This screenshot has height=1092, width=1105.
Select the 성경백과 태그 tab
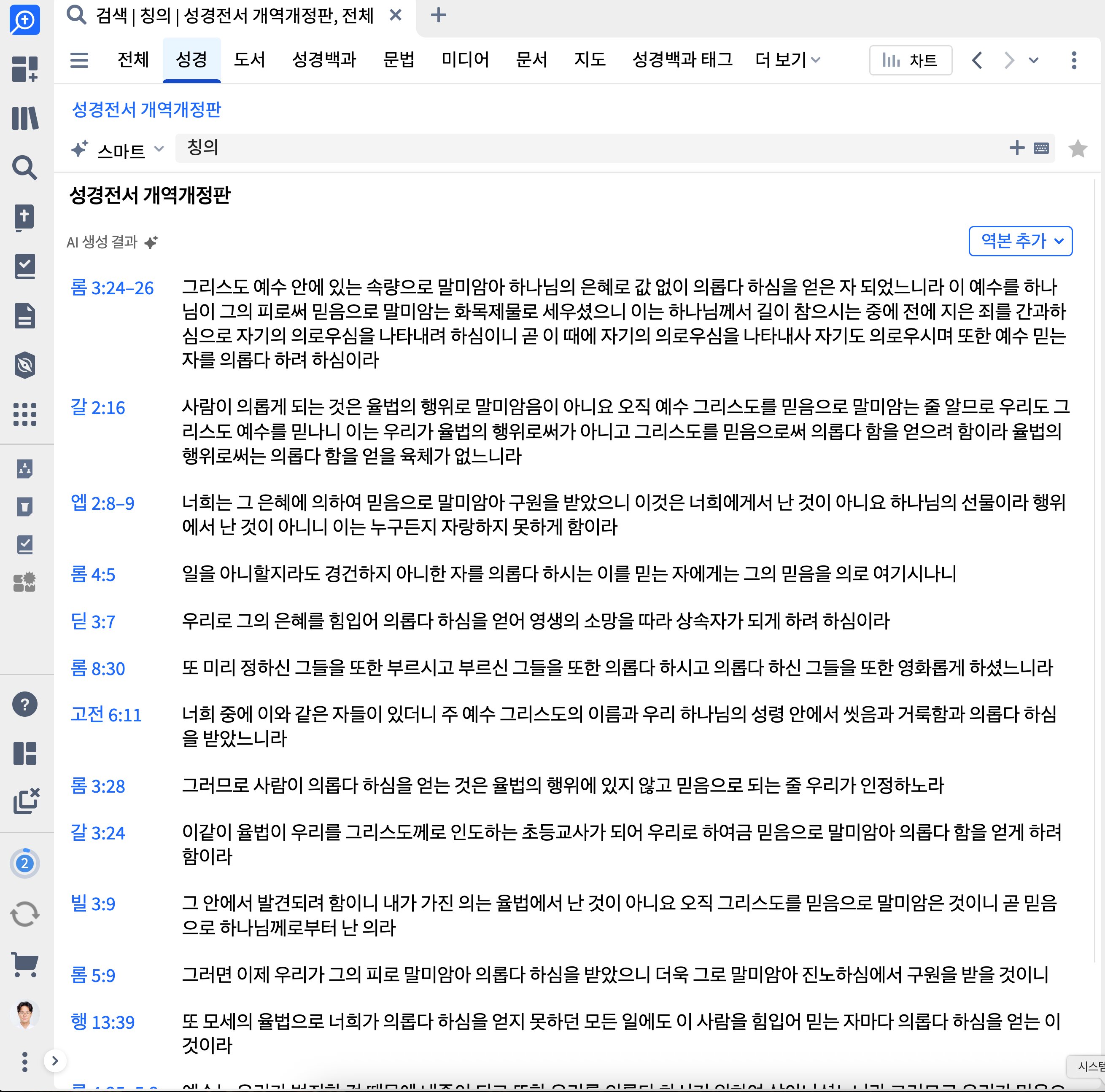click(683, 59)
